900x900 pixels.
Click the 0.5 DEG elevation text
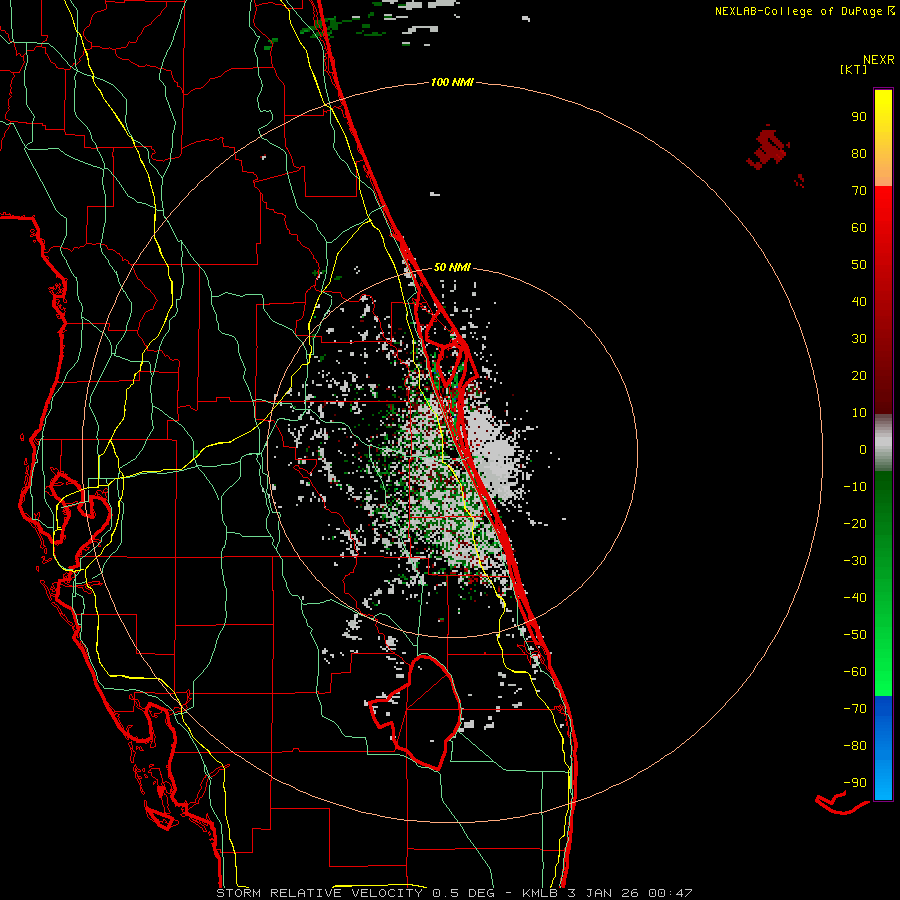point(464,893)
